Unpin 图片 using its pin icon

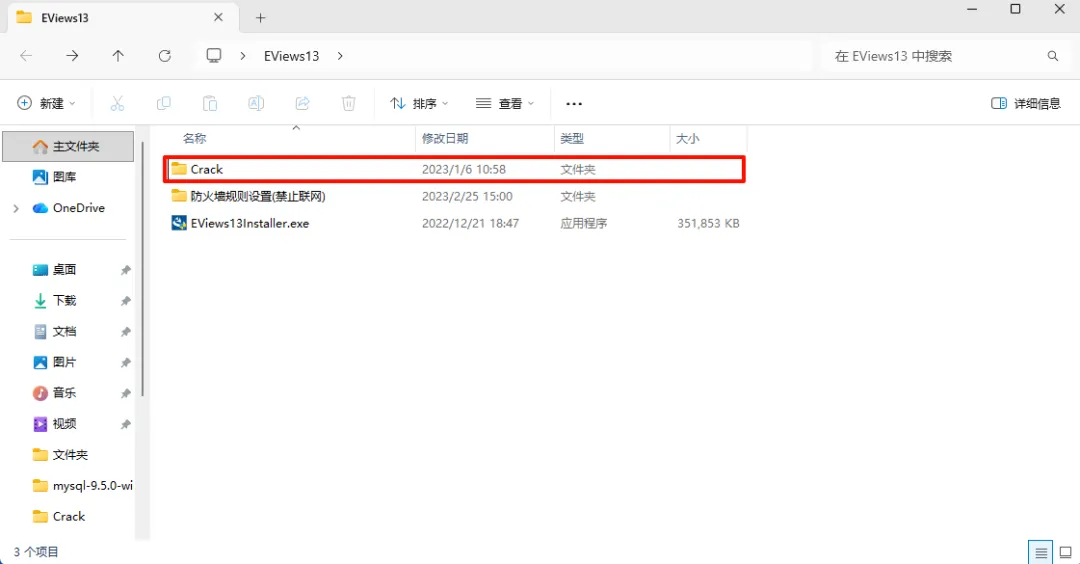click(x=125, y=362)
